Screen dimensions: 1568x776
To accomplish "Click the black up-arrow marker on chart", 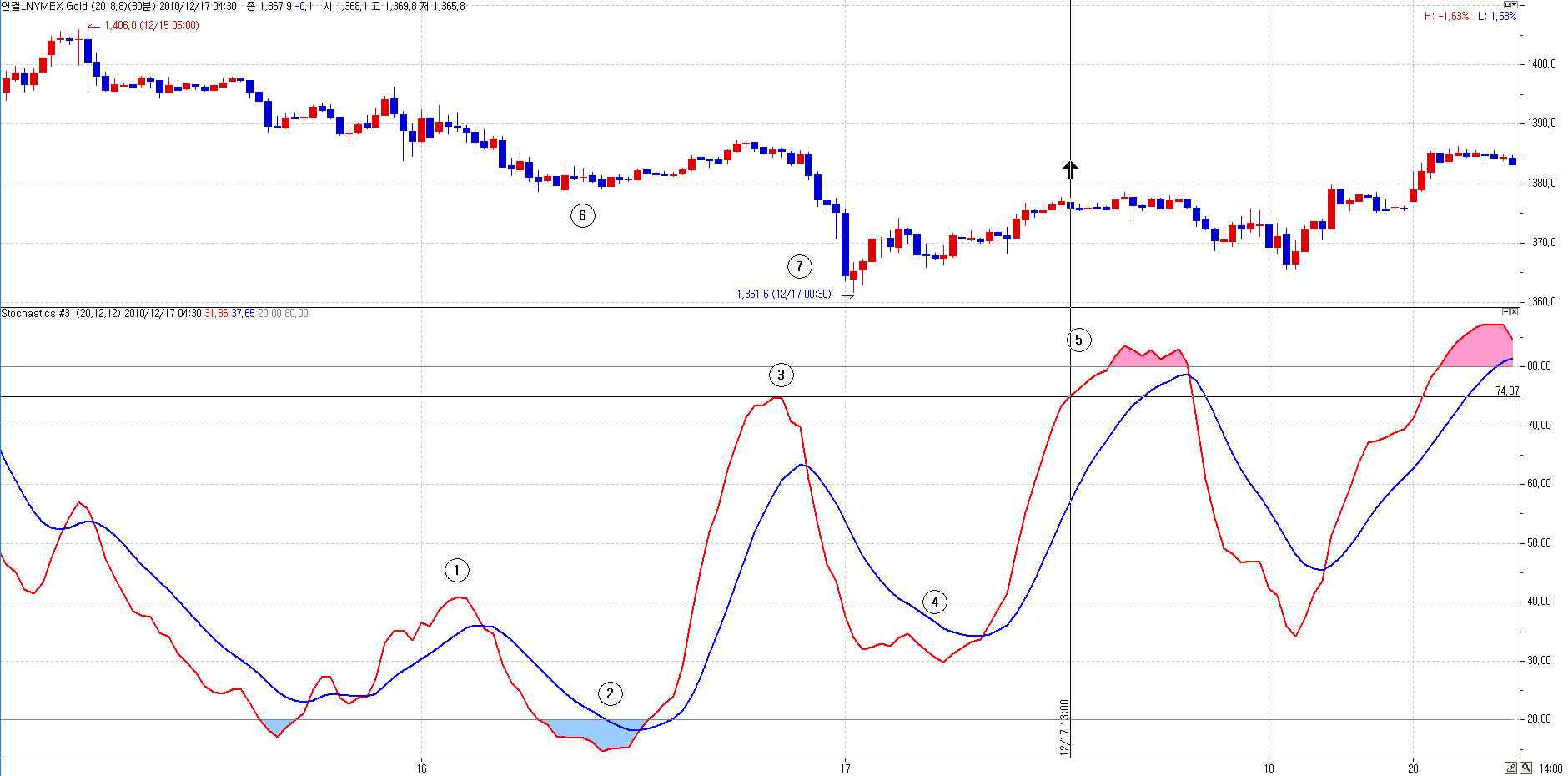I will 1071,170.
